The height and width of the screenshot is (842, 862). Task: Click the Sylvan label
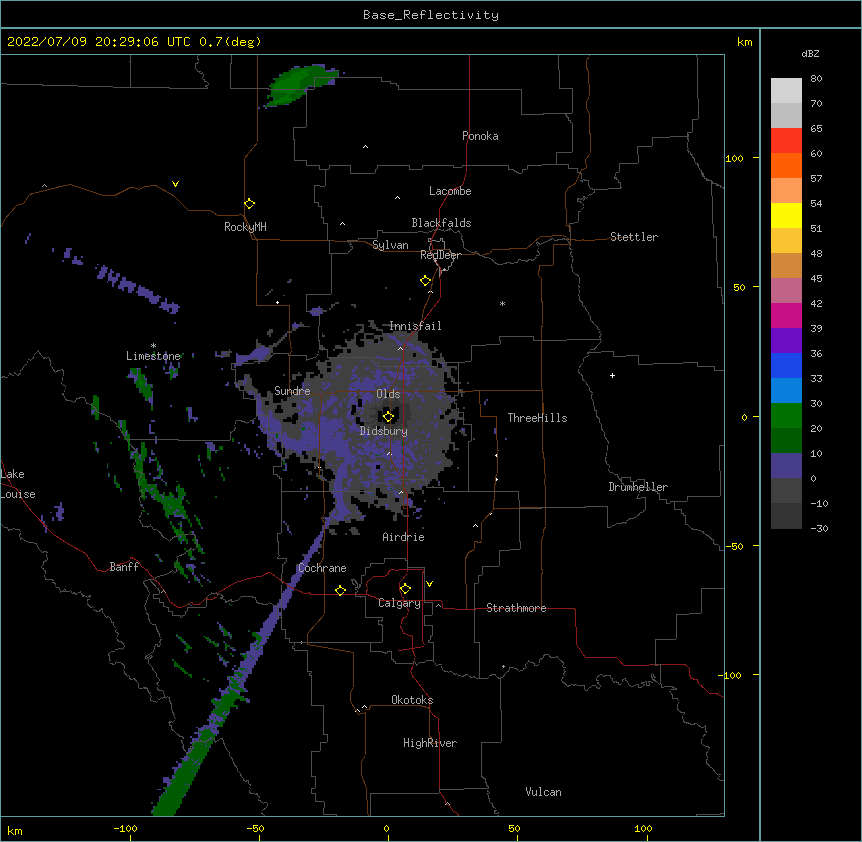tap(390, 245)
